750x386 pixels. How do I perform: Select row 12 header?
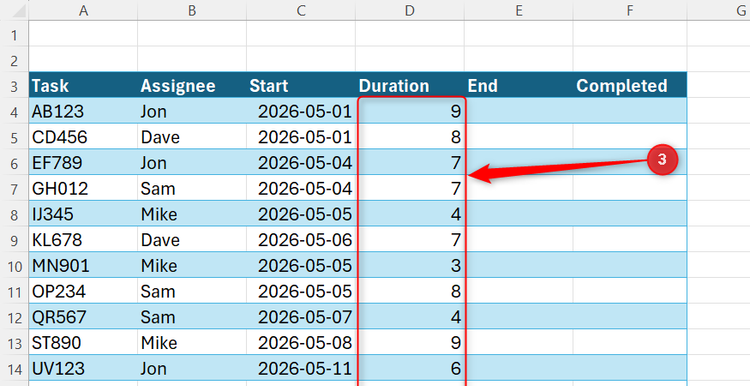click(14, 317)
